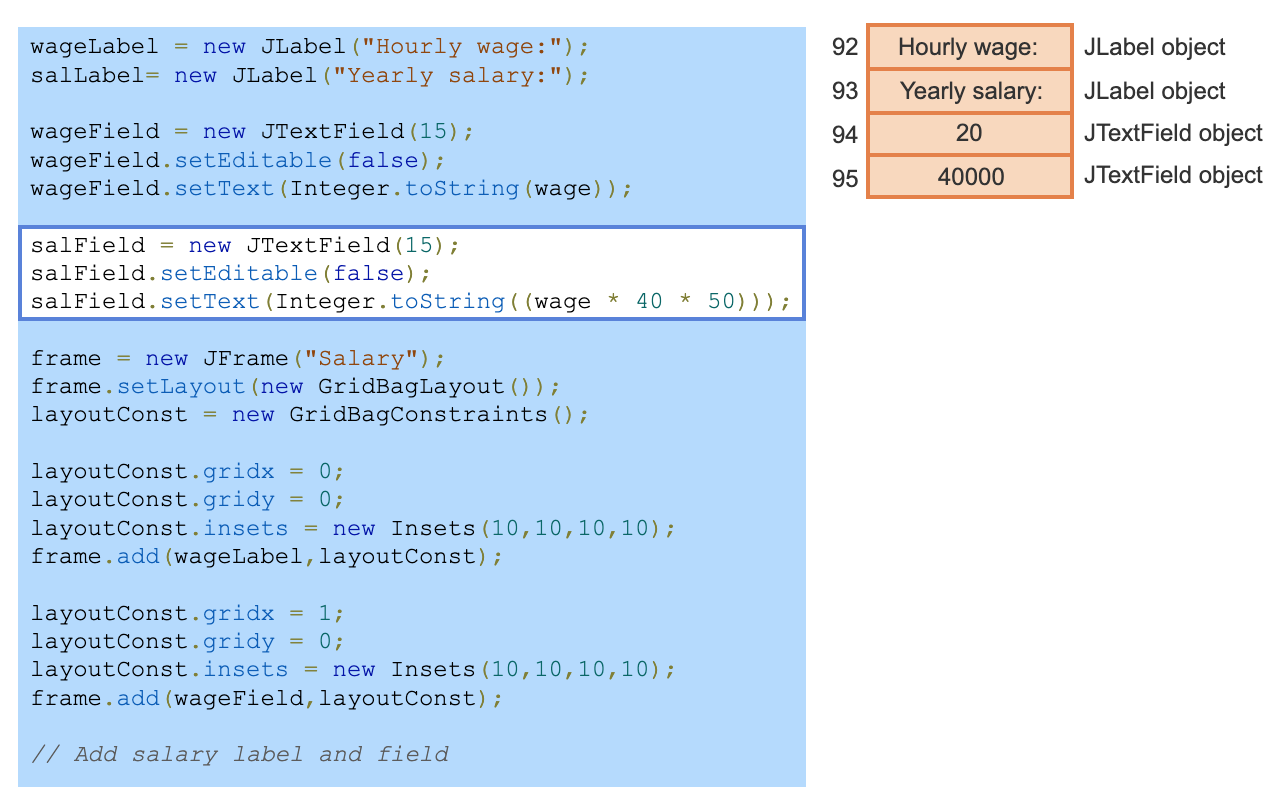Click the JTextField object text beside address 94
1280x808 pixels.
click(x=1173, y=133)
